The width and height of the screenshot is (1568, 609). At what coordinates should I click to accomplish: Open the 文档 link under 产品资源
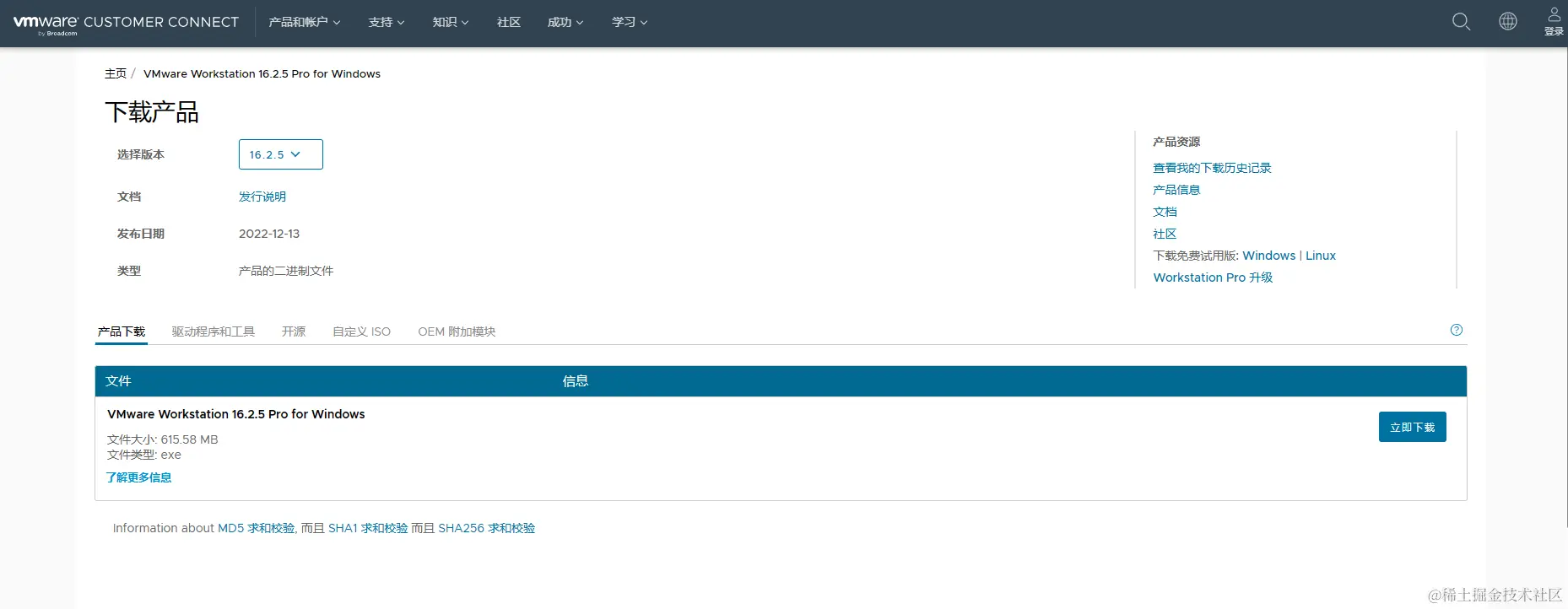(1165, 212)
